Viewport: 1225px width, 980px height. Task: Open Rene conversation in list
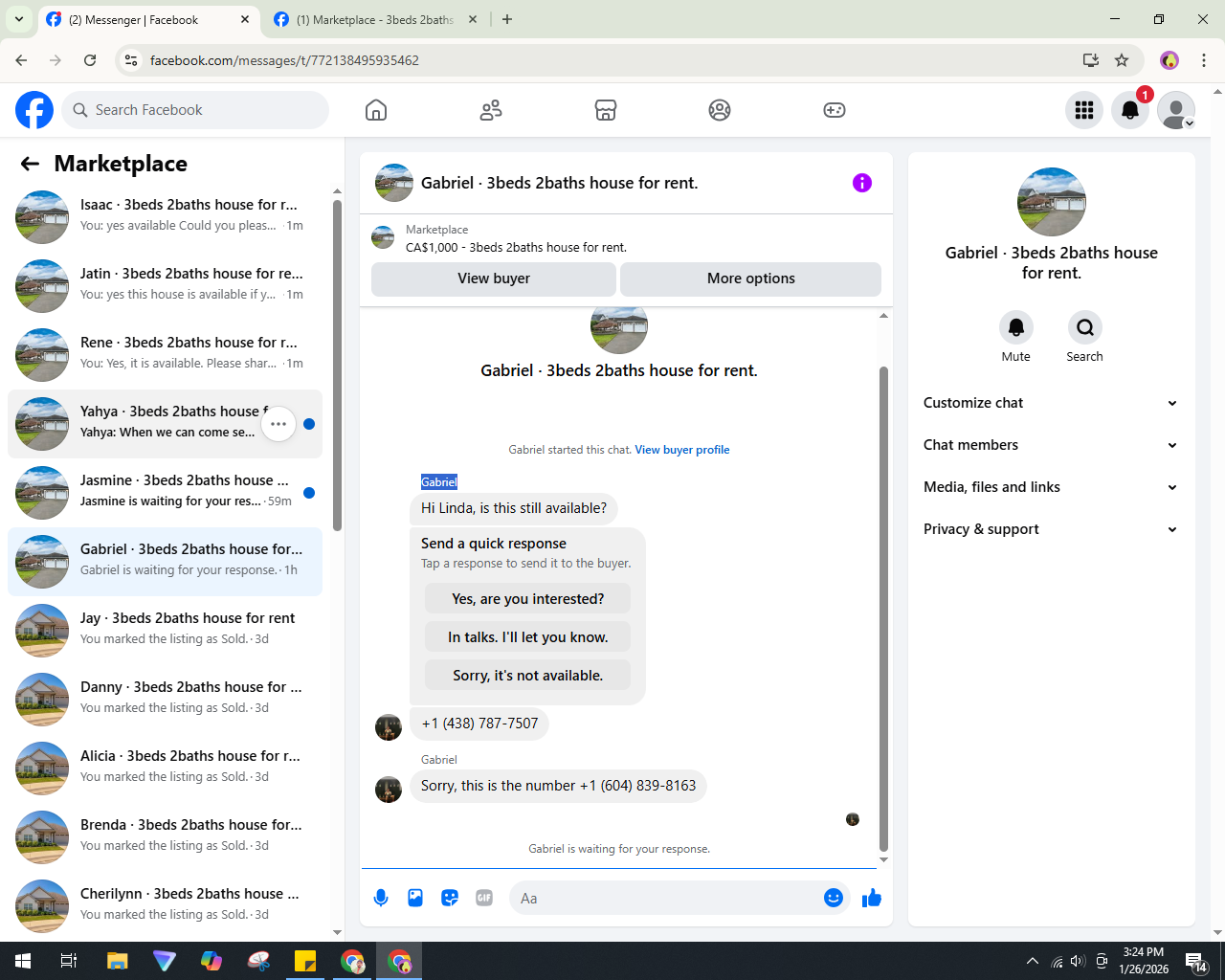point(165,355)
